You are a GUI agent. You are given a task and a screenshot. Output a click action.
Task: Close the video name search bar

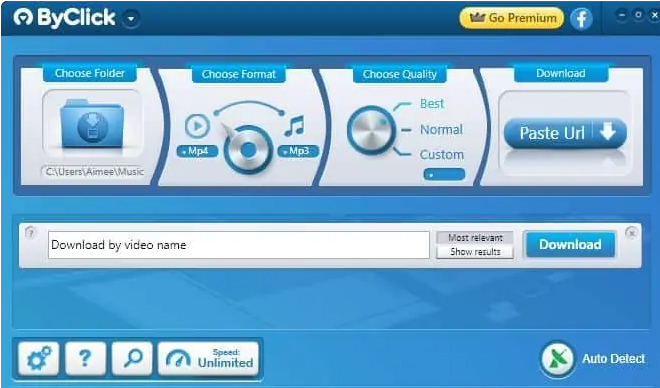(x=631, y=233)
